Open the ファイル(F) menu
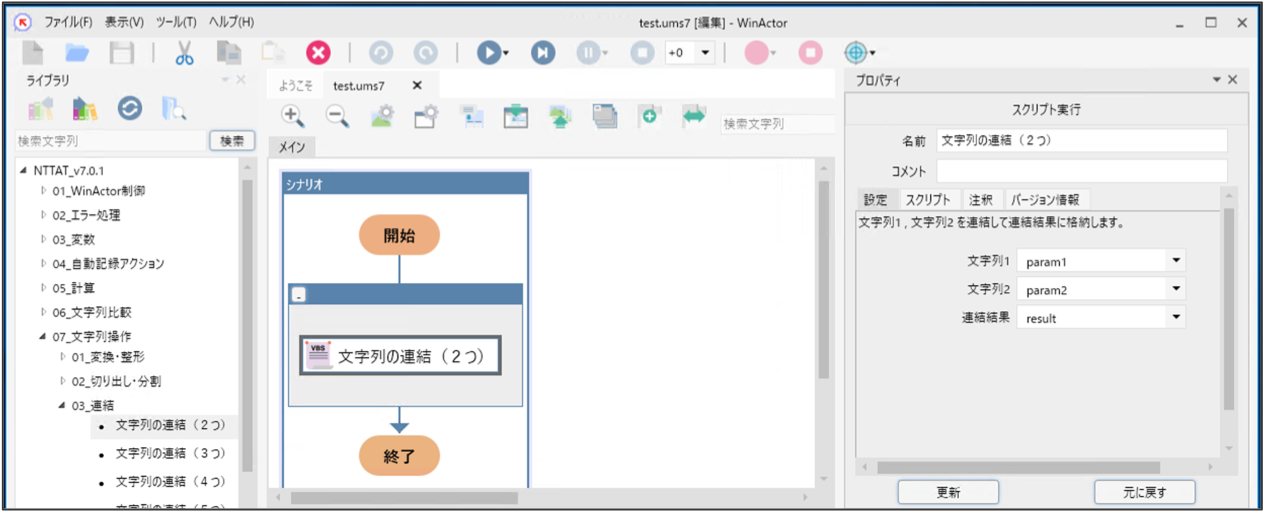1266x514 pixels. (x=69, y=22)
